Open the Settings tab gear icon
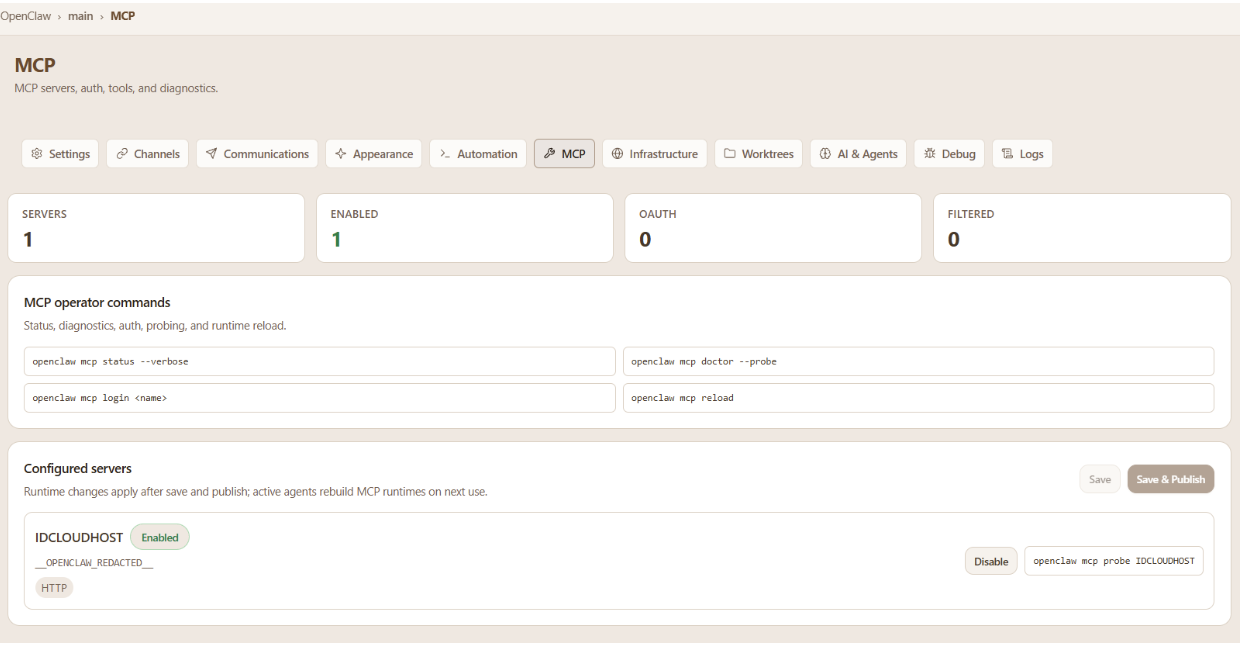This screenshot has height=650, width=1242. coord(37,154)
